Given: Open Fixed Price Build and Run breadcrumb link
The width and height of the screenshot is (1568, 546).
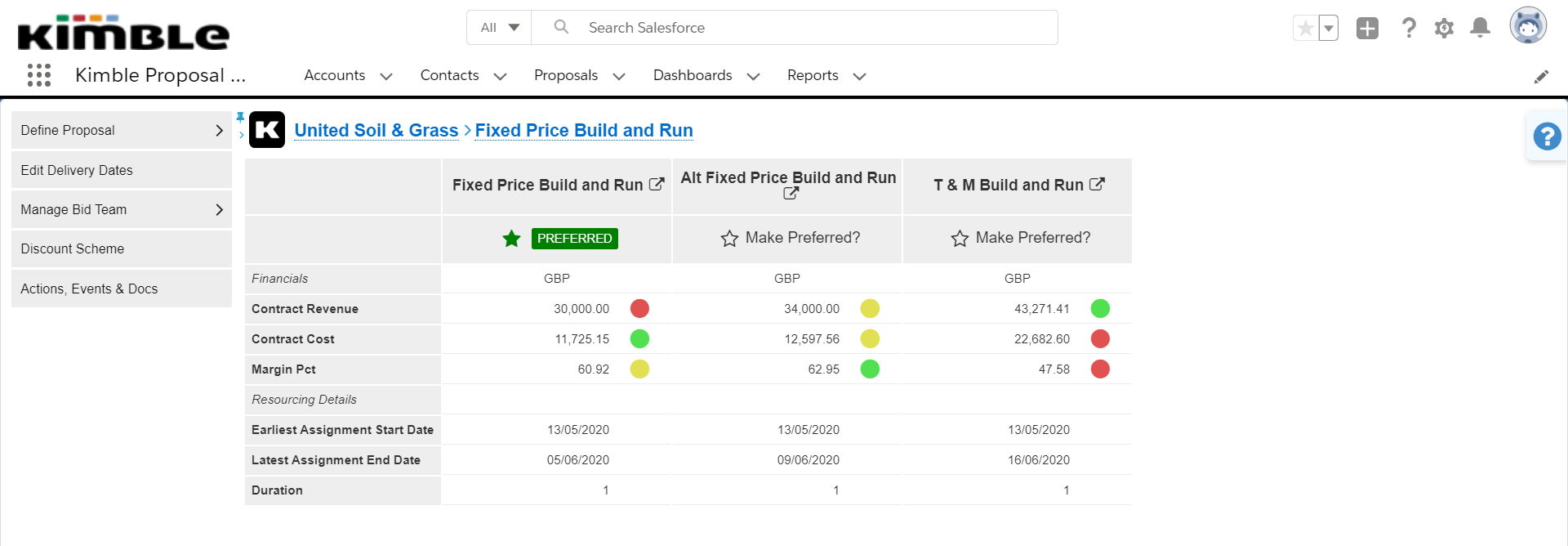Looking at the screenshot, I should coord(584,131).
